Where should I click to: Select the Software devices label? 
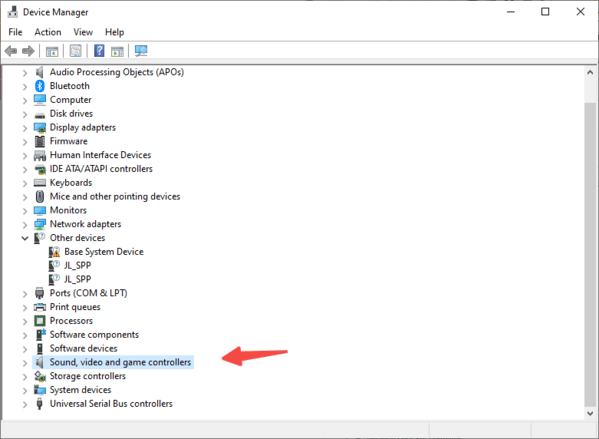pos(84,348)
